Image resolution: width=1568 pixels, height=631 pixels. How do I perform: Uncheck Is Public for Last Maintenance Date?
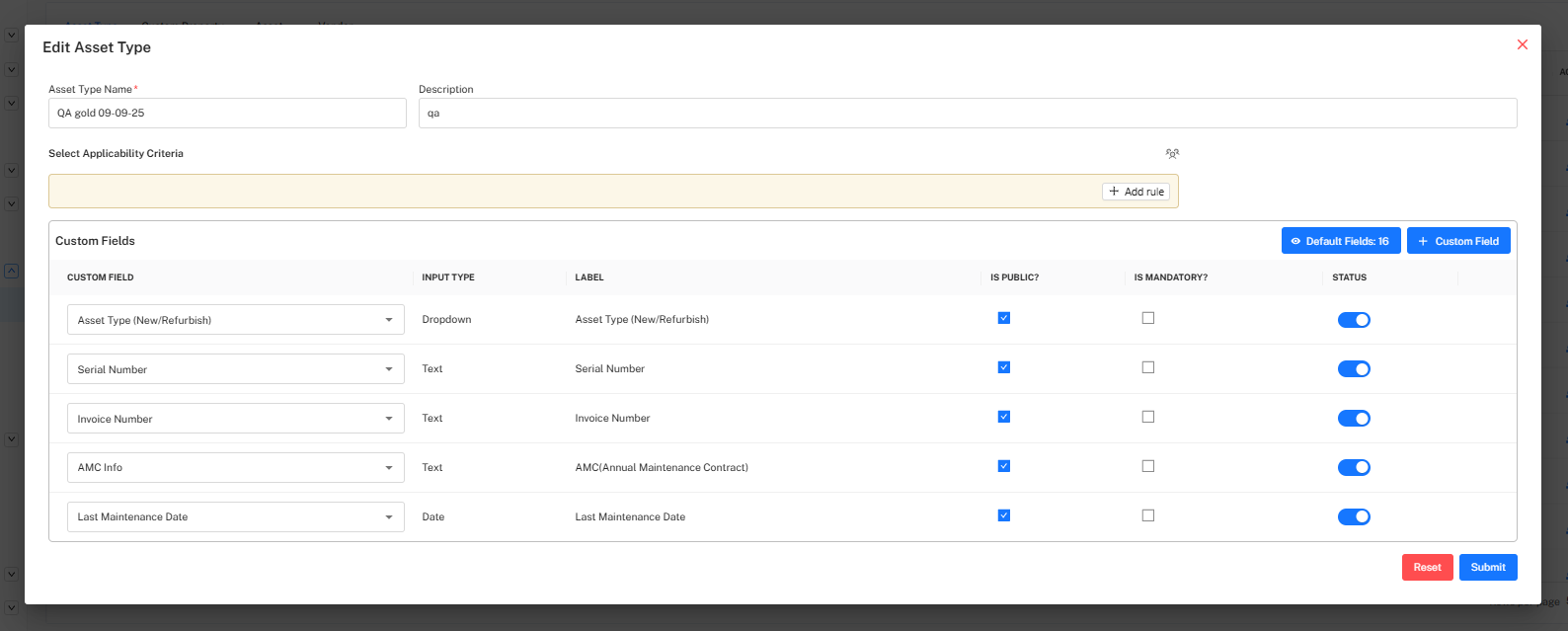pos(1004,515)
